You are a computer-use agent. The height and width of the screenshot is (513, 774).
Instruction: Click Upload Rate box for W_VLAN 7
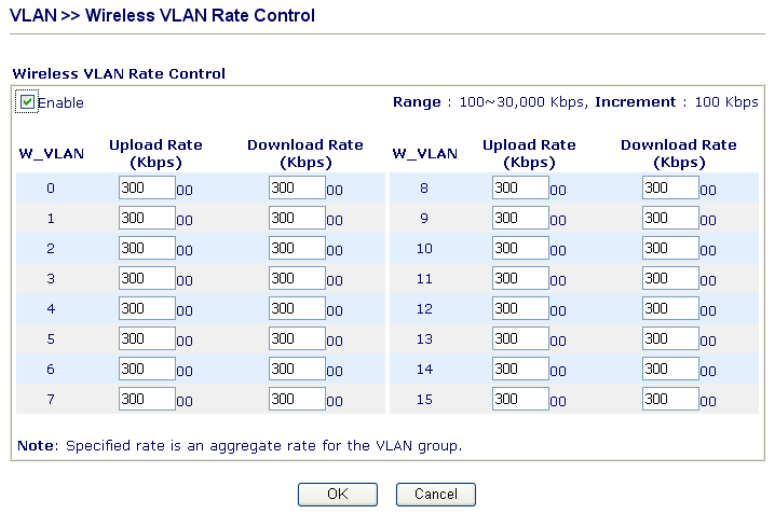point(147,398)
